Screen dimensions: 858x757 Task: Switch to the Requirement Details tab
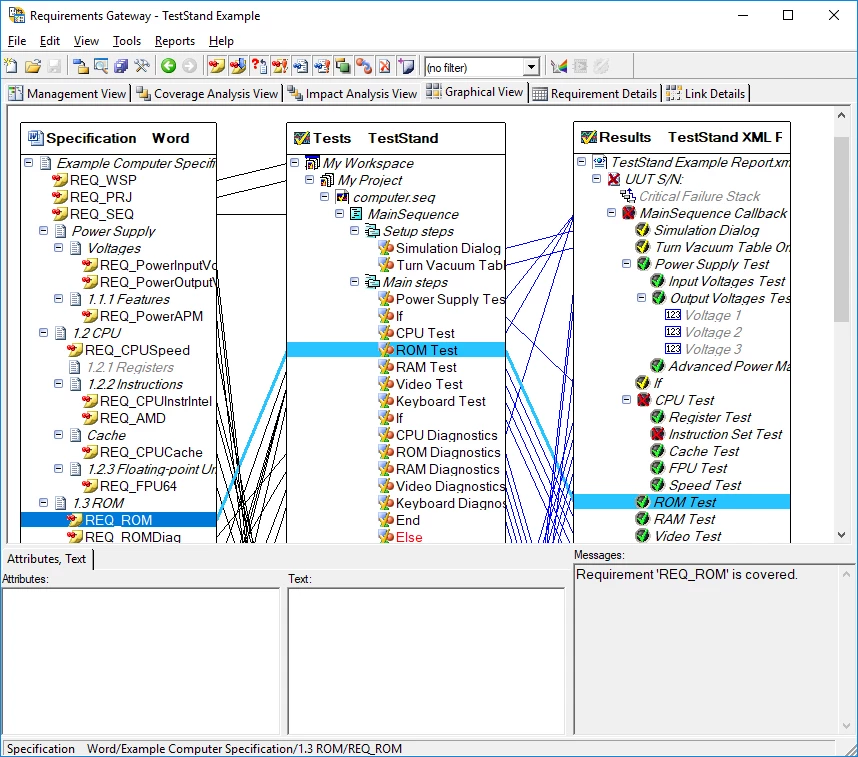click(595, 94)
